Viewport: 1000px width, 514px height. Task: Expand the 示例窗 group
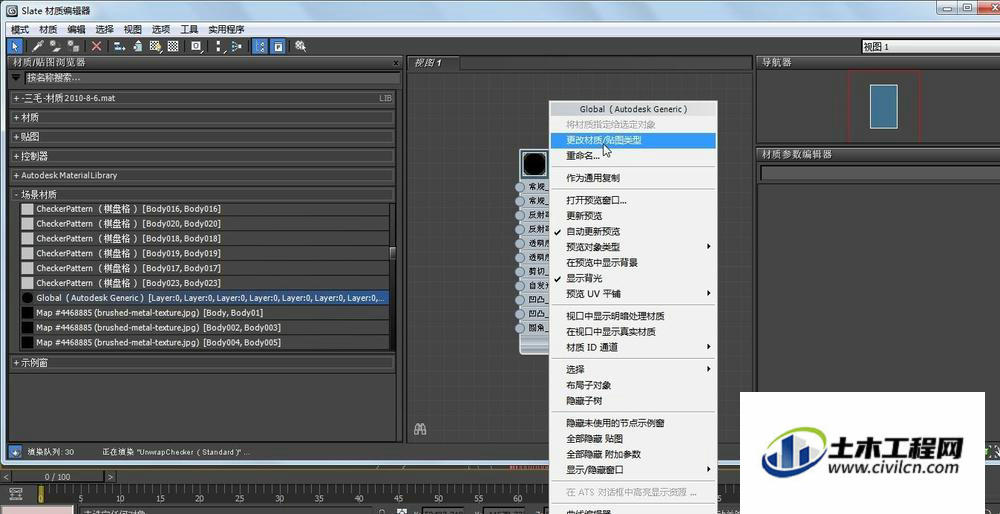click(203, 362)
